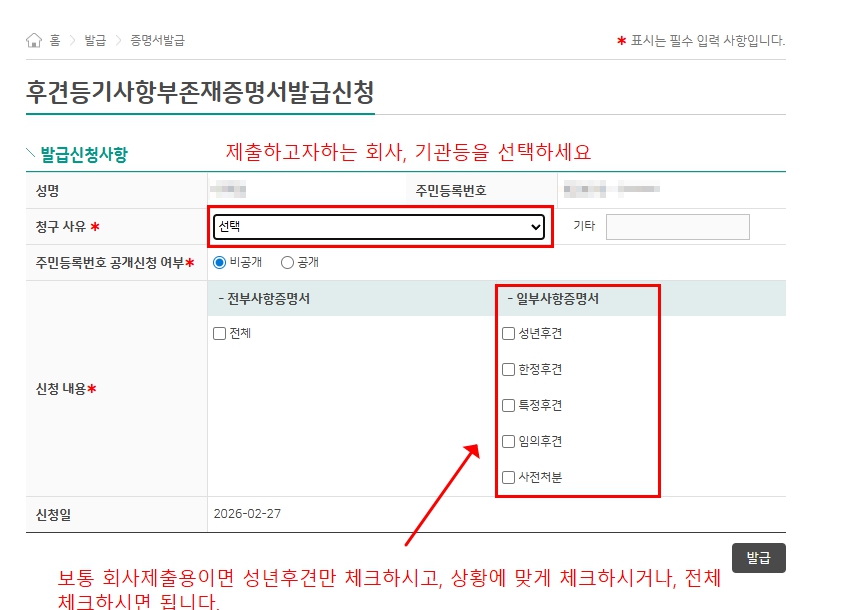866x610 pixels.
Task: Check the 성년후견 checkbox
Action: pos(507,332)
